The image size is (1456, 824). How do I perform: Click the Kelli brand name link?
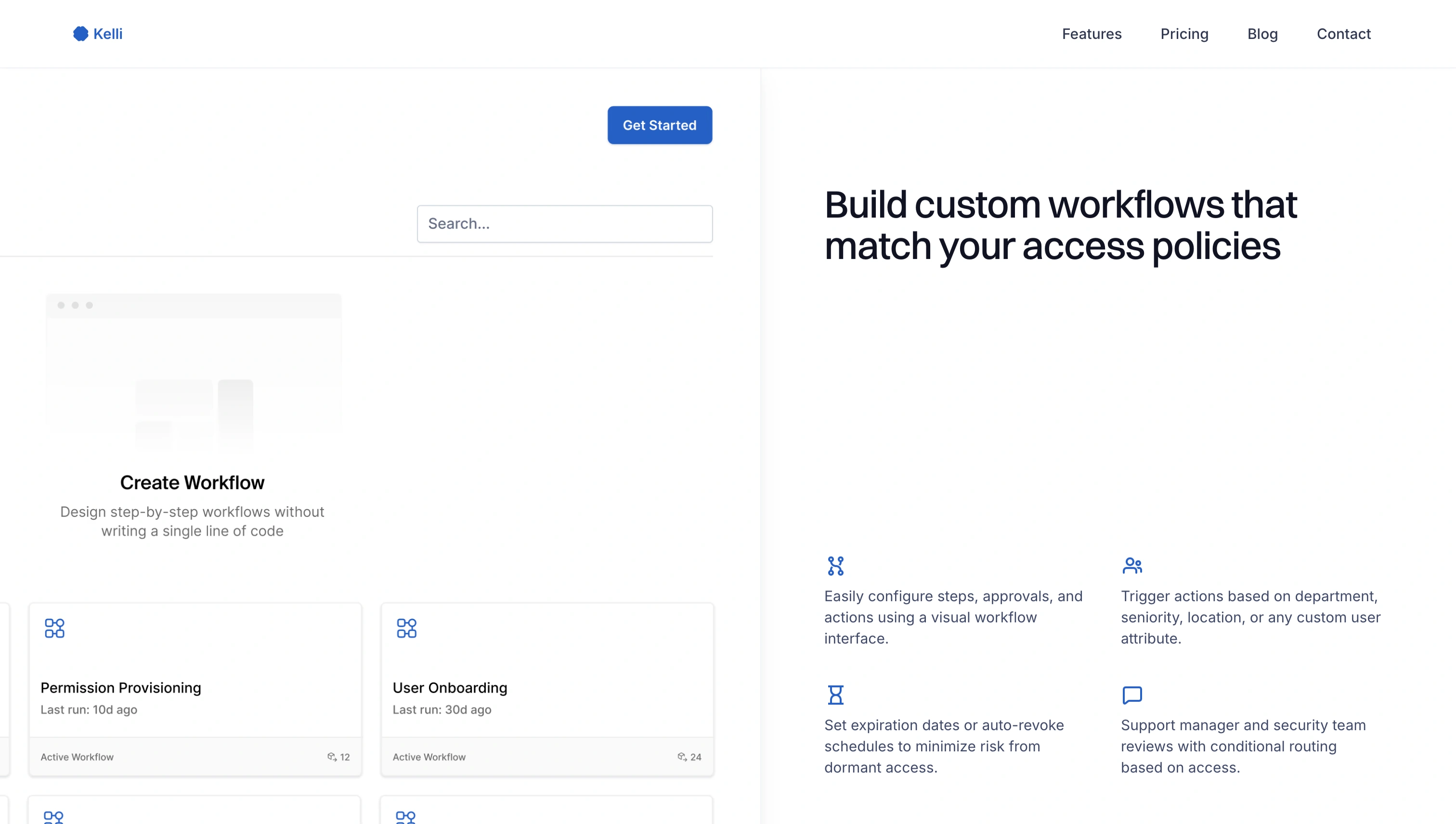tap(107, 34)
